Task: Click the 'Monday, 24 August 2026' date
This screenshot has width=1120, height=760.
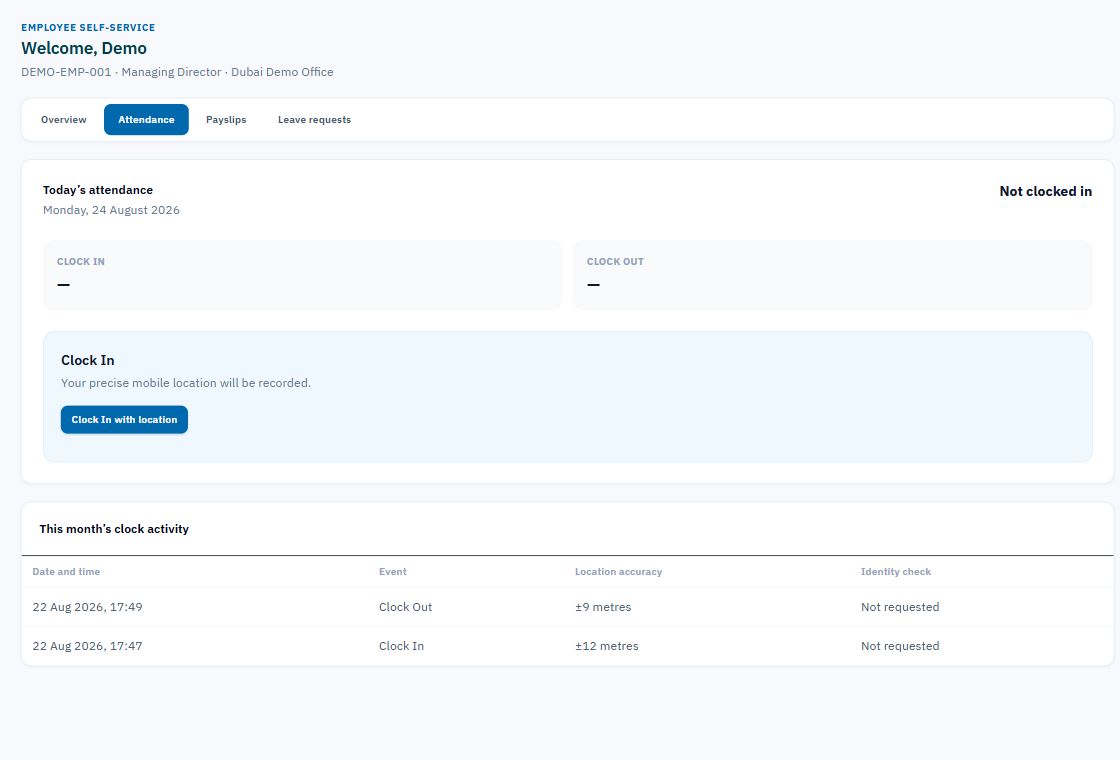Action: click(x=111, y=210)
